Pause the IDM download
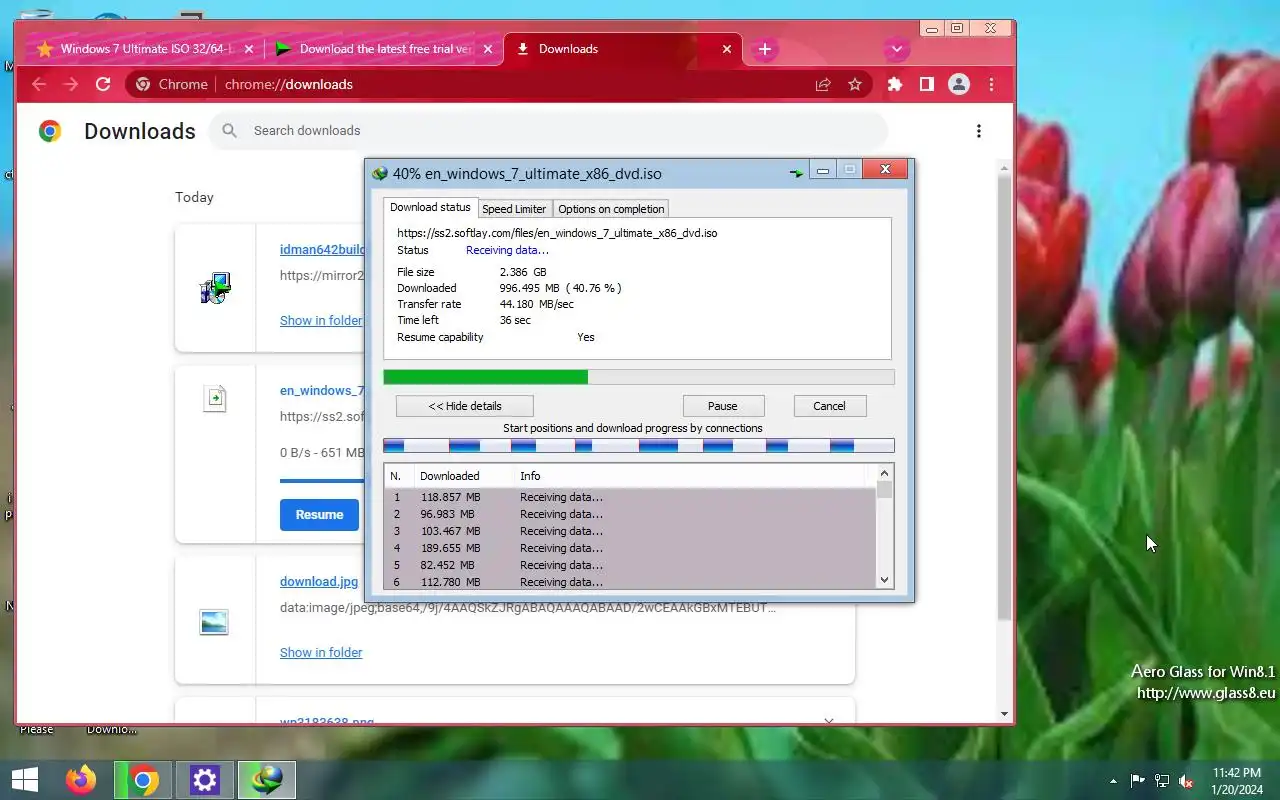 pyautogui.click(x=723, y=406)
